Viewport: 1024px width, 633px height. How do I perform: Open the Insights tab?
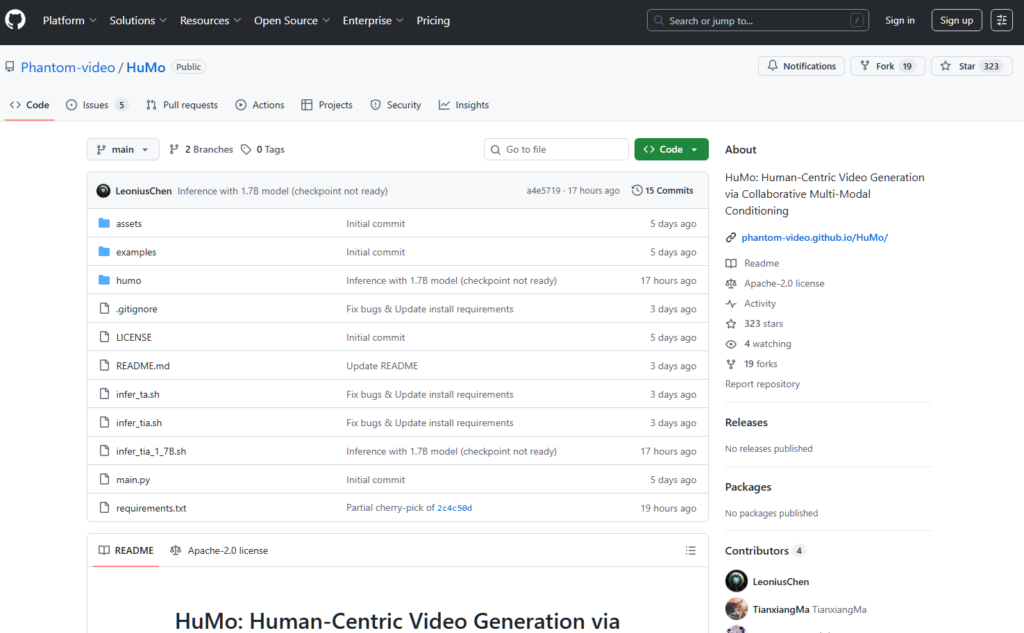point(464,105)
